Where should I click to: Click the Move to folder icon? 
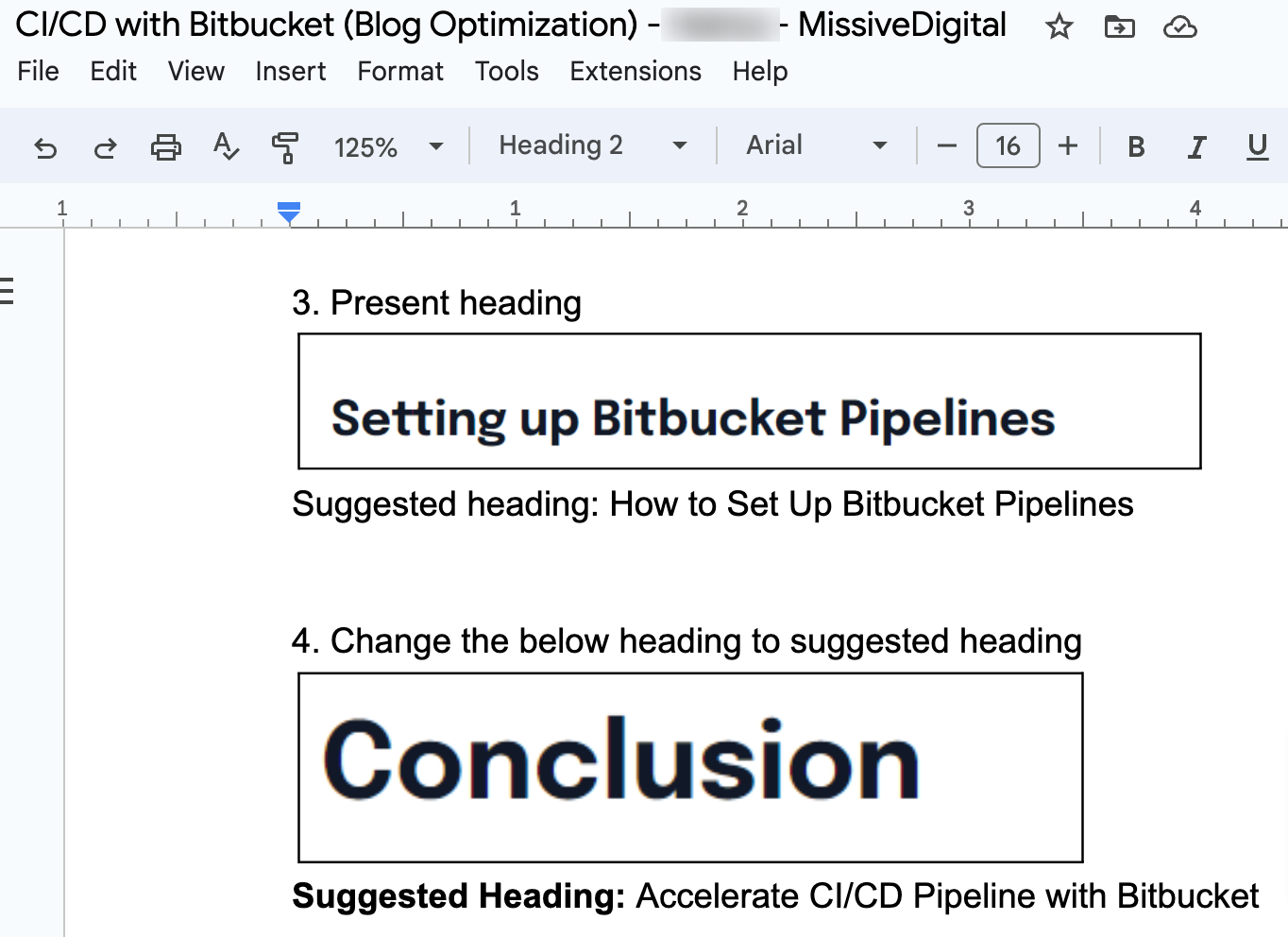click(1119, 26)
